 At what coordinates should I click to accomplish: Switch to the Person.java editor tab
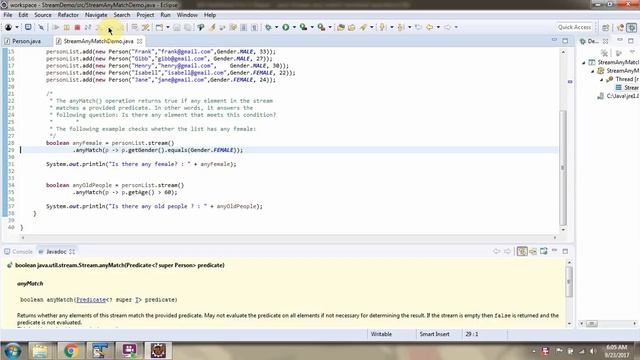[23, 41]
